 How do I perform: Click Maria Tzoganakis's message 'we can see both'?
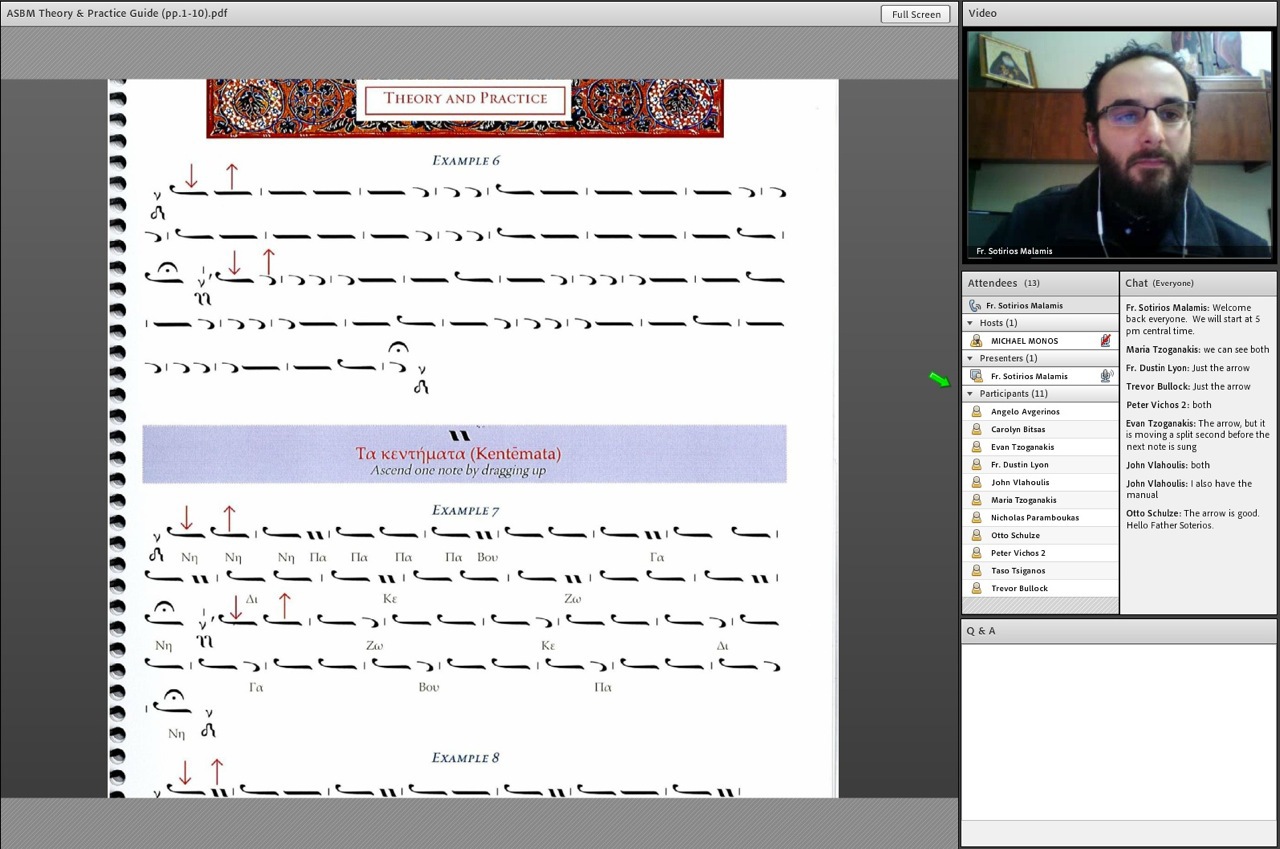(x=1198, y=350)
